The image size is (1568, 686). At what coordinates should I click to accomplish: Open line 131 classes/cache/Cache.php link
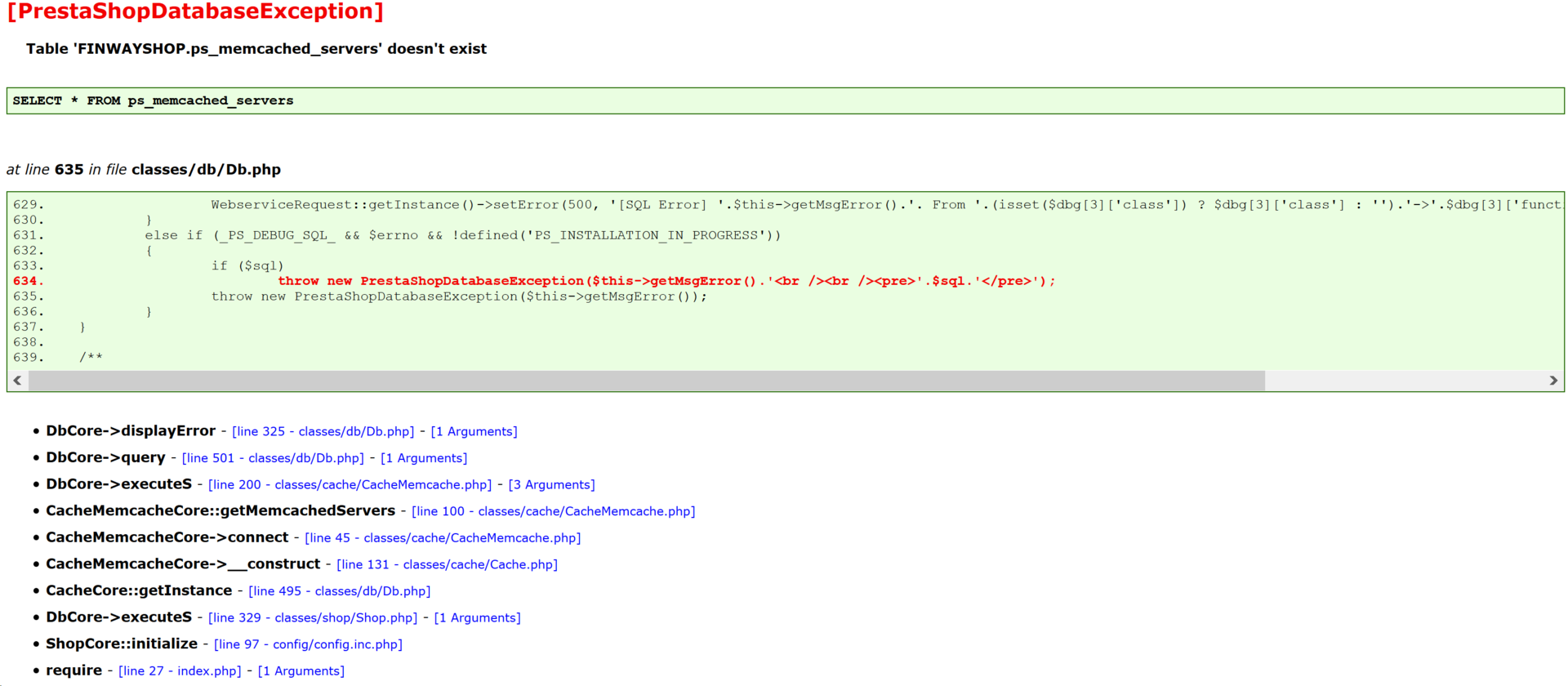(x=448, y=564)
